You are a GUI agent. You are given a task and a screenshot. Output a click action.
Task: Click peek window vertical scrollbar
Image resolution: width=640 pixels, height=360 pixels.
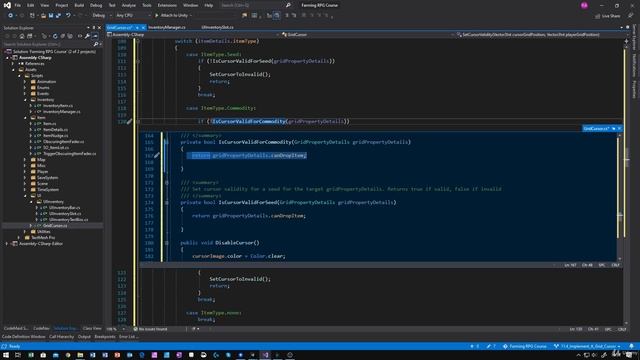click(x=620, y=196)
